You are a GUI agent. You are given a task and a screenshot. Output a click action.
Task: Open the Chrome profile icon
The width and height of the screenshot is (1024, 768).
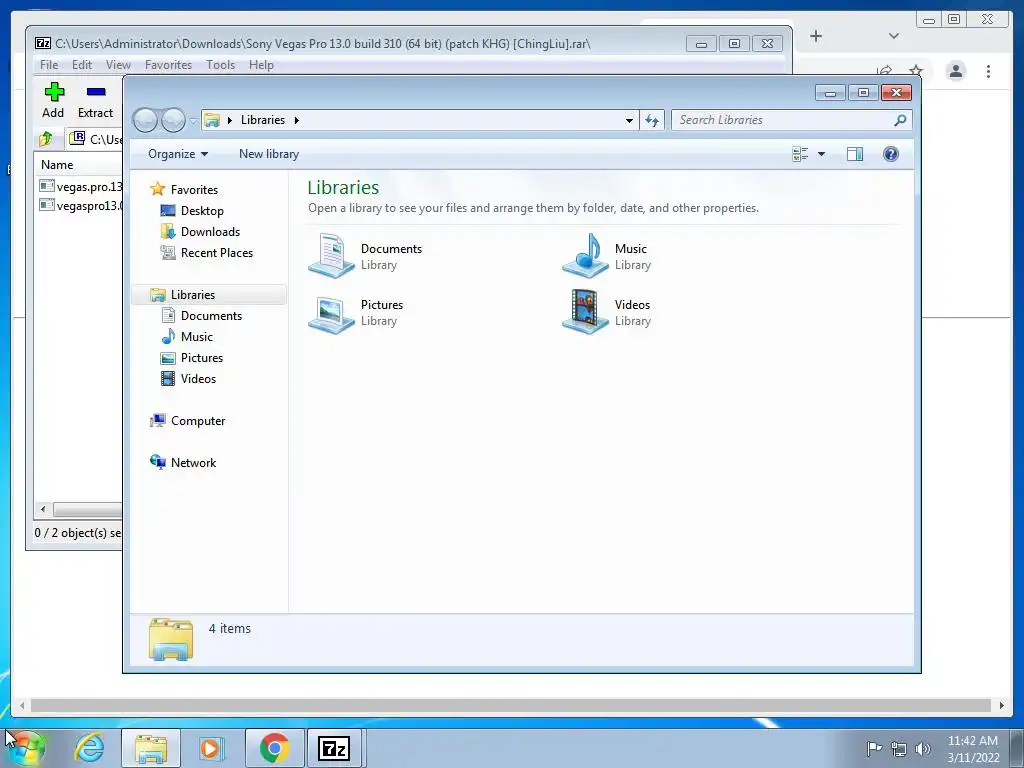coord(956,71)
